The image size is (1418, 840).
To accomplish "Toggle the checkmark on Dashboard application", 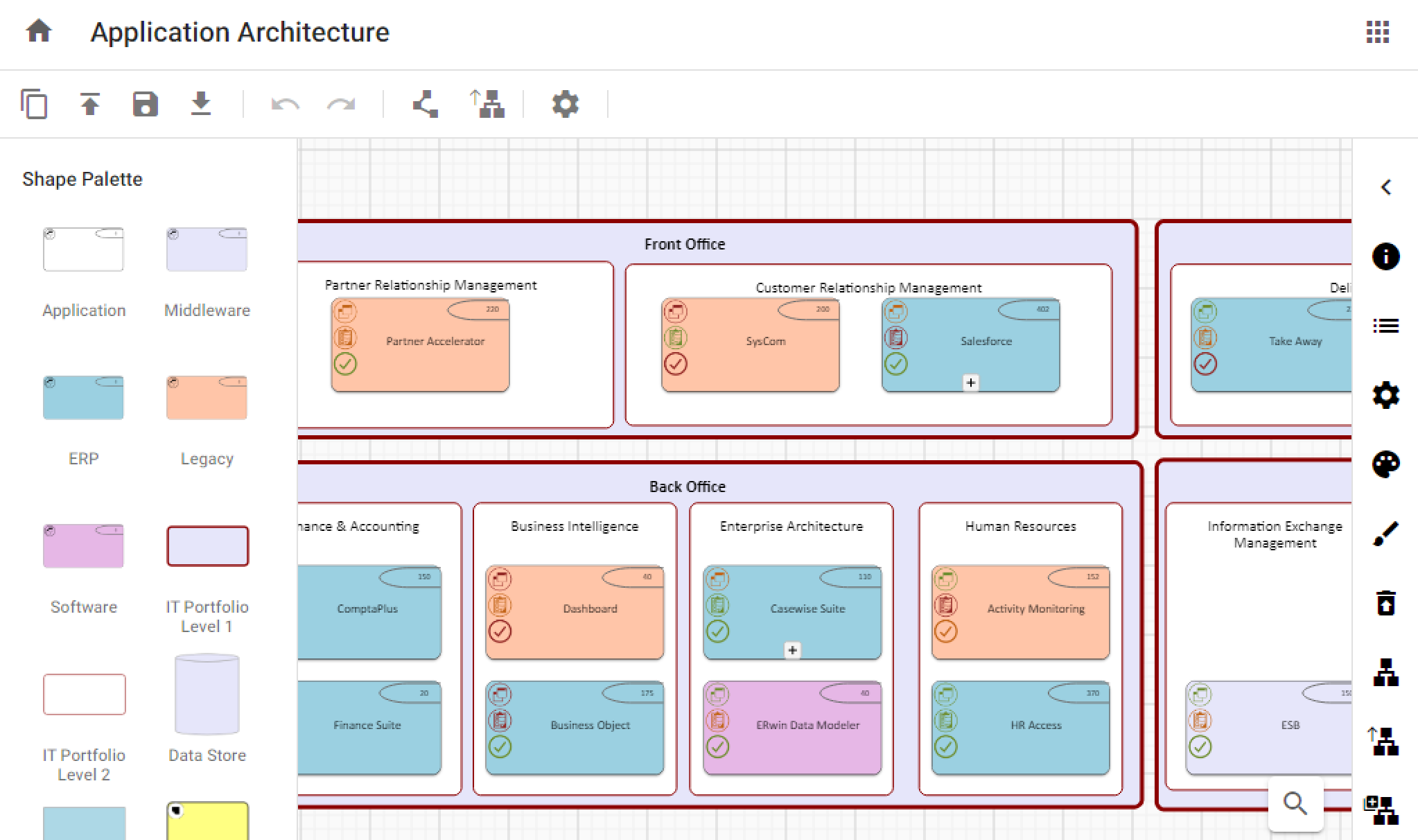I will pos(500,631).
